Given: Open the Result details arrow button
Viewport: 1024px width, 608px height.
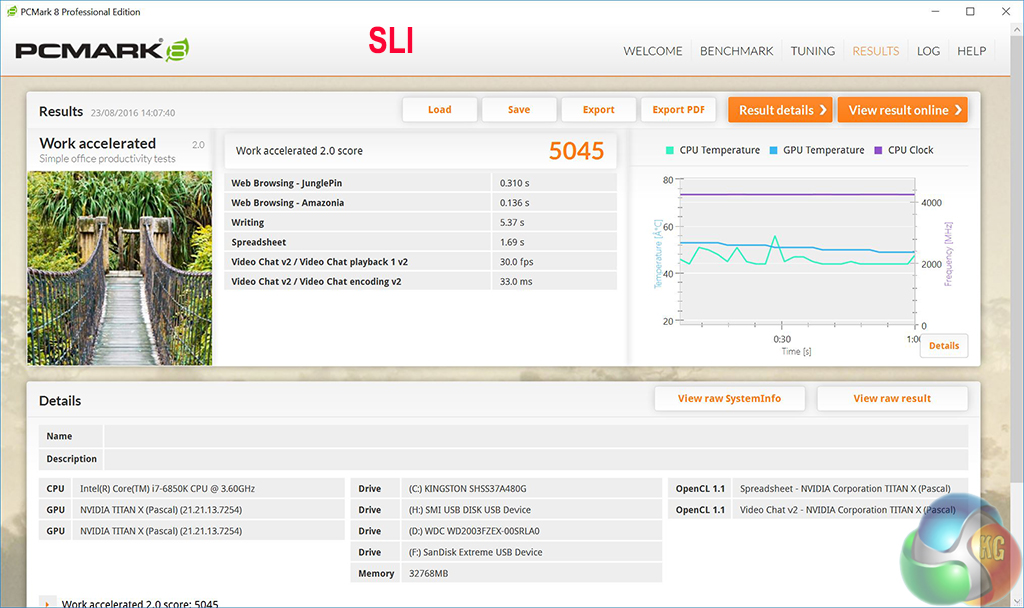Looking at the screenshot, I should click(x=782, y=110).
